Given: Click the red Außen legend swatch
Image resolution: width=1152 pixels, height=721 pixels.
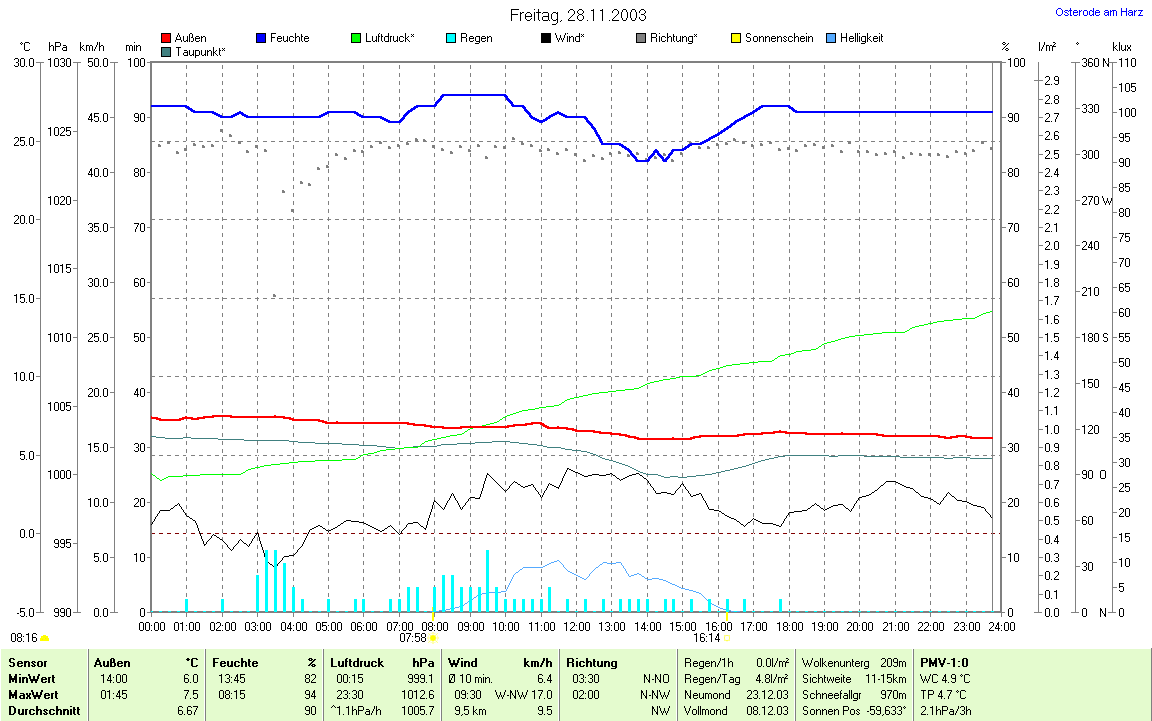Looking at the screenshot, I should tap(166, 38).
